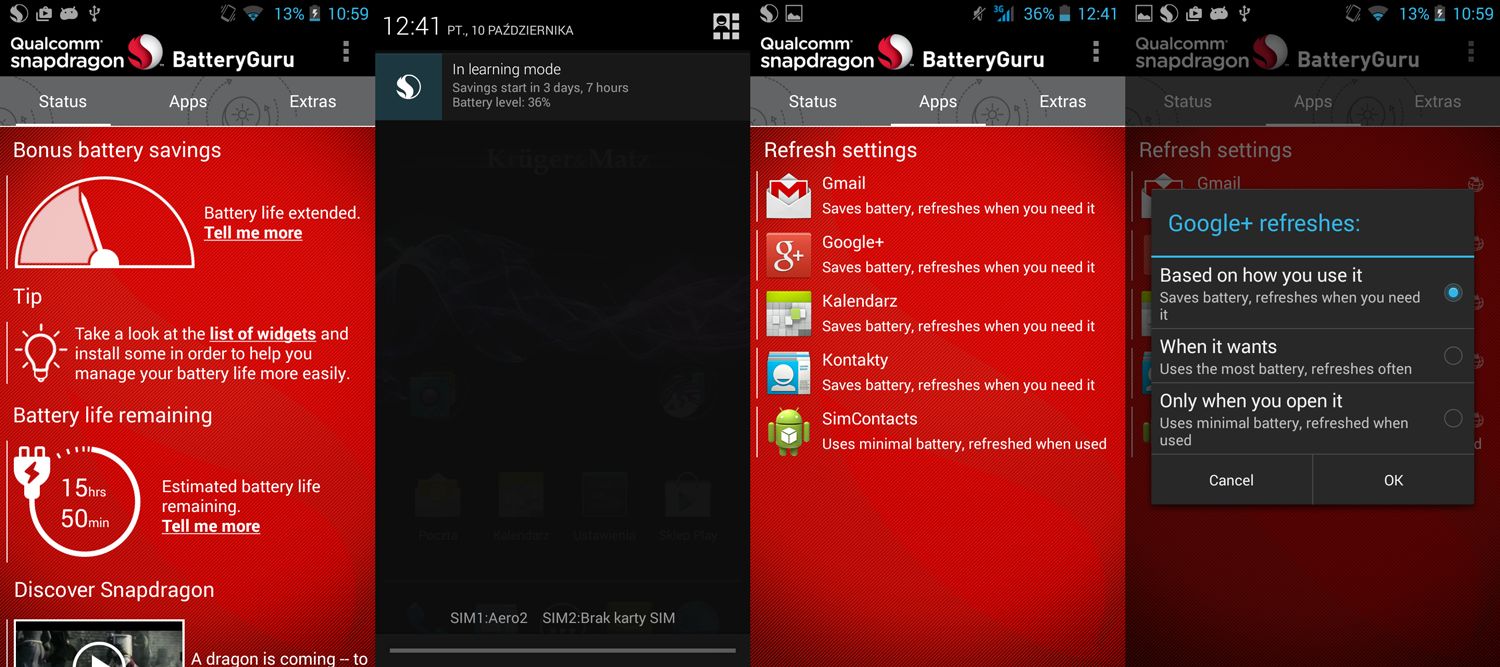Open Gmail app icon in undimmed refresh list
Viewport: 1500px width, 667px height.
788,196
